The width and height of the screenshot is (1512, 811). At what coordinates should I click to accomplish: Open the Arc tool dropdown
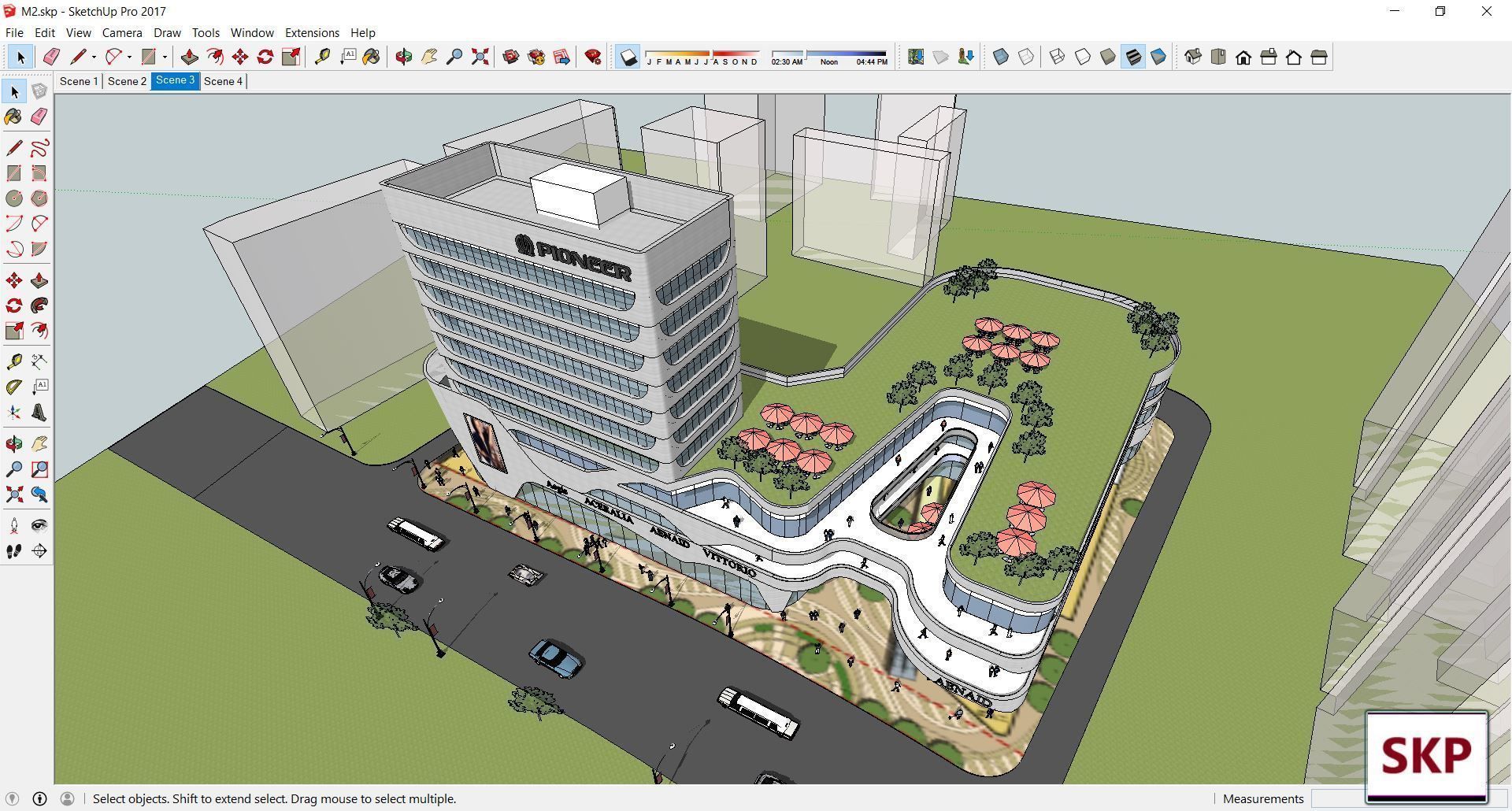pyautogui.click(x=129, y=57)
